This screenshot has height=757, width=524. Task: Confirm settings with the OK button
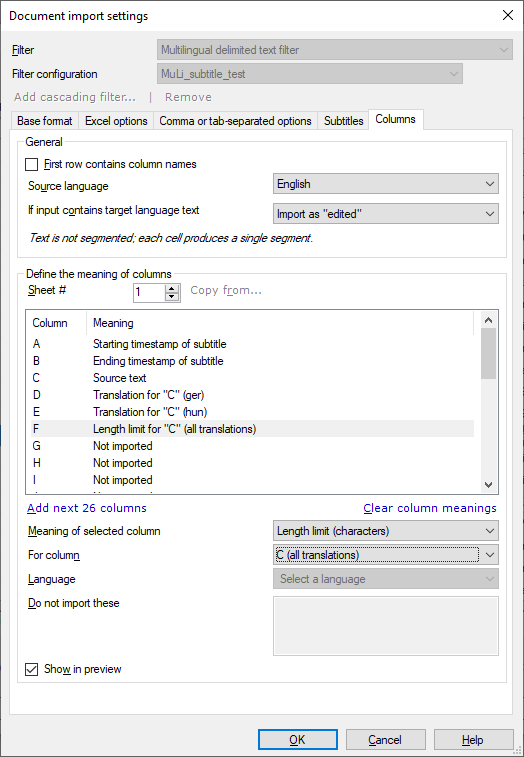pyautogui.click(x=297, y=740)
